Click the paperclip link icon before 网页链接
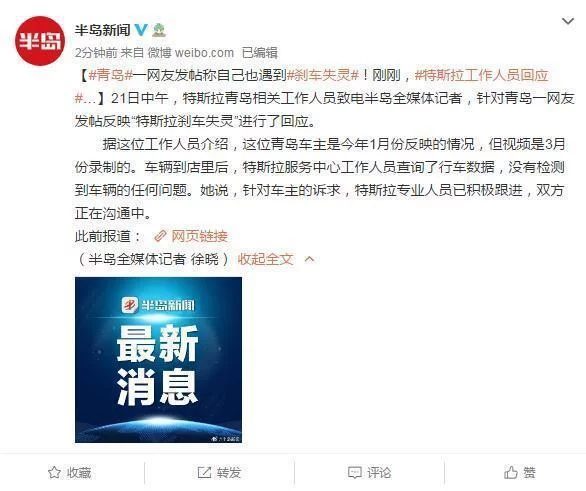 (x=160, y=236)
